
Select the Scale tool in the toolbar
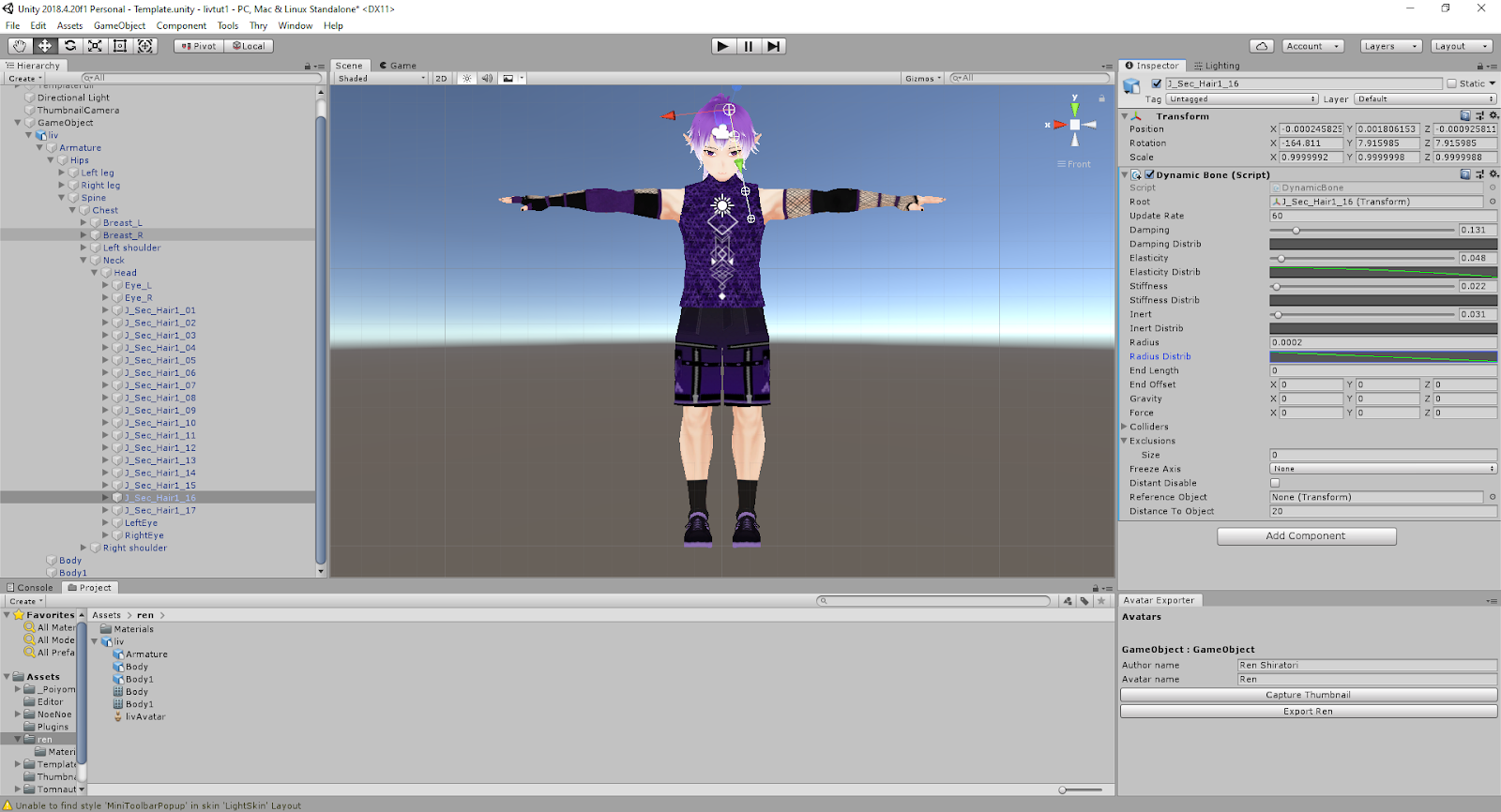pos(96,46)
